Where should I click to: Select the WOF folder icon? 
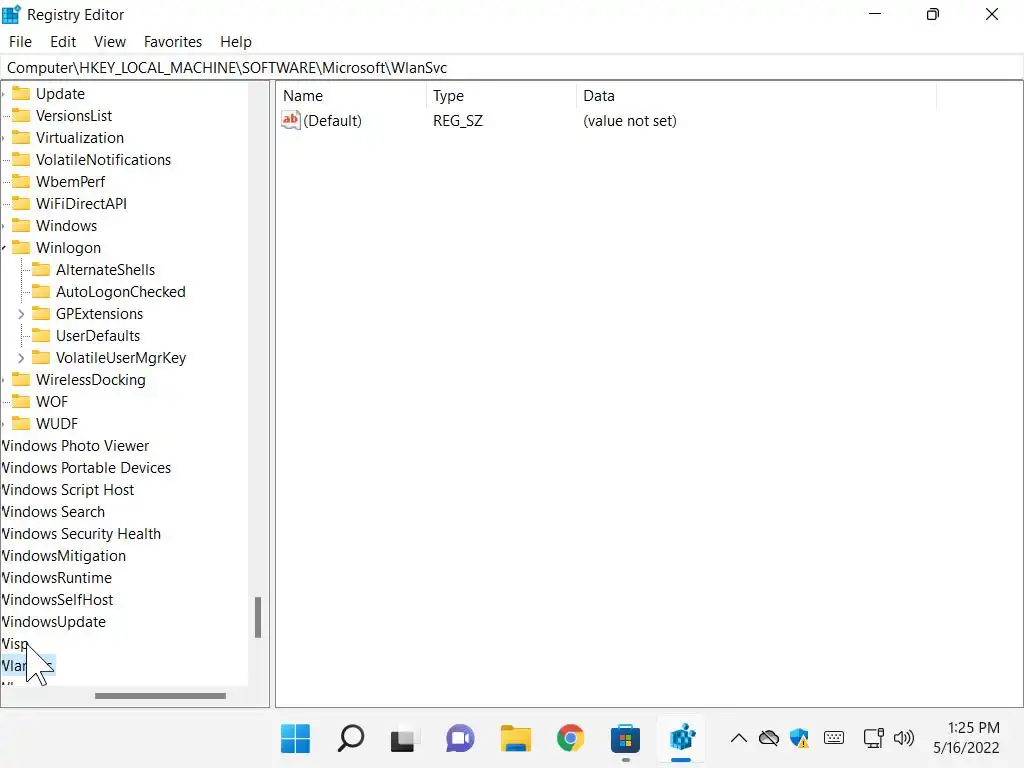(x=22, y=402)
